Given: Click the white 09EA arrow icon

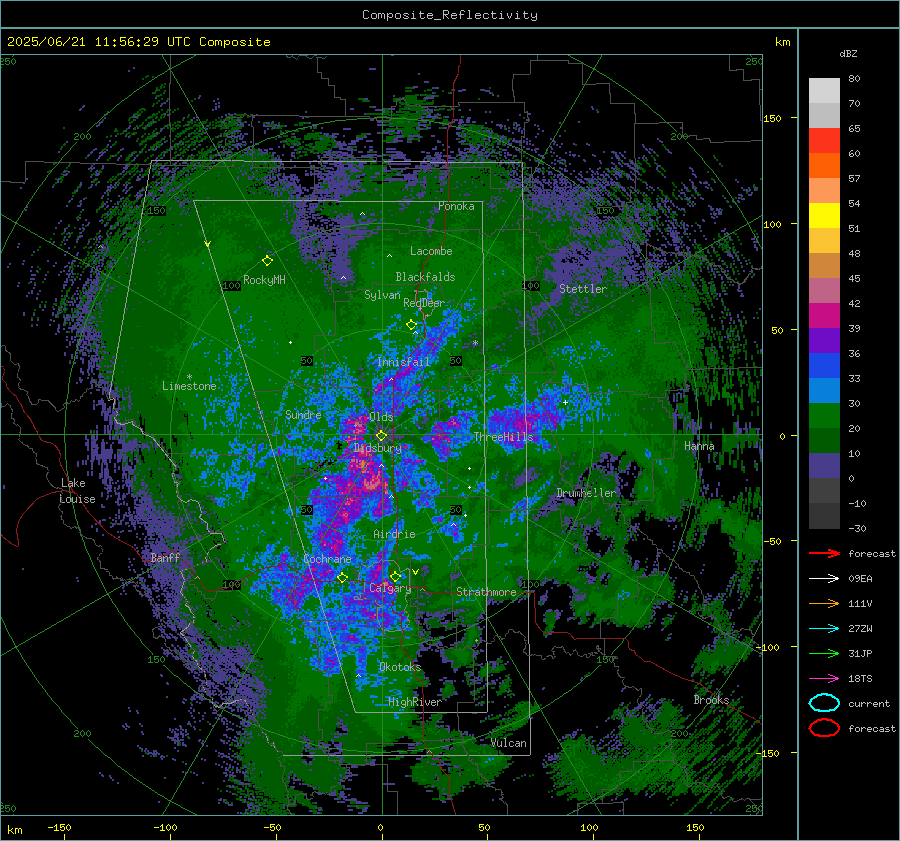Looking at the screenshot, I should coord(824,579).
